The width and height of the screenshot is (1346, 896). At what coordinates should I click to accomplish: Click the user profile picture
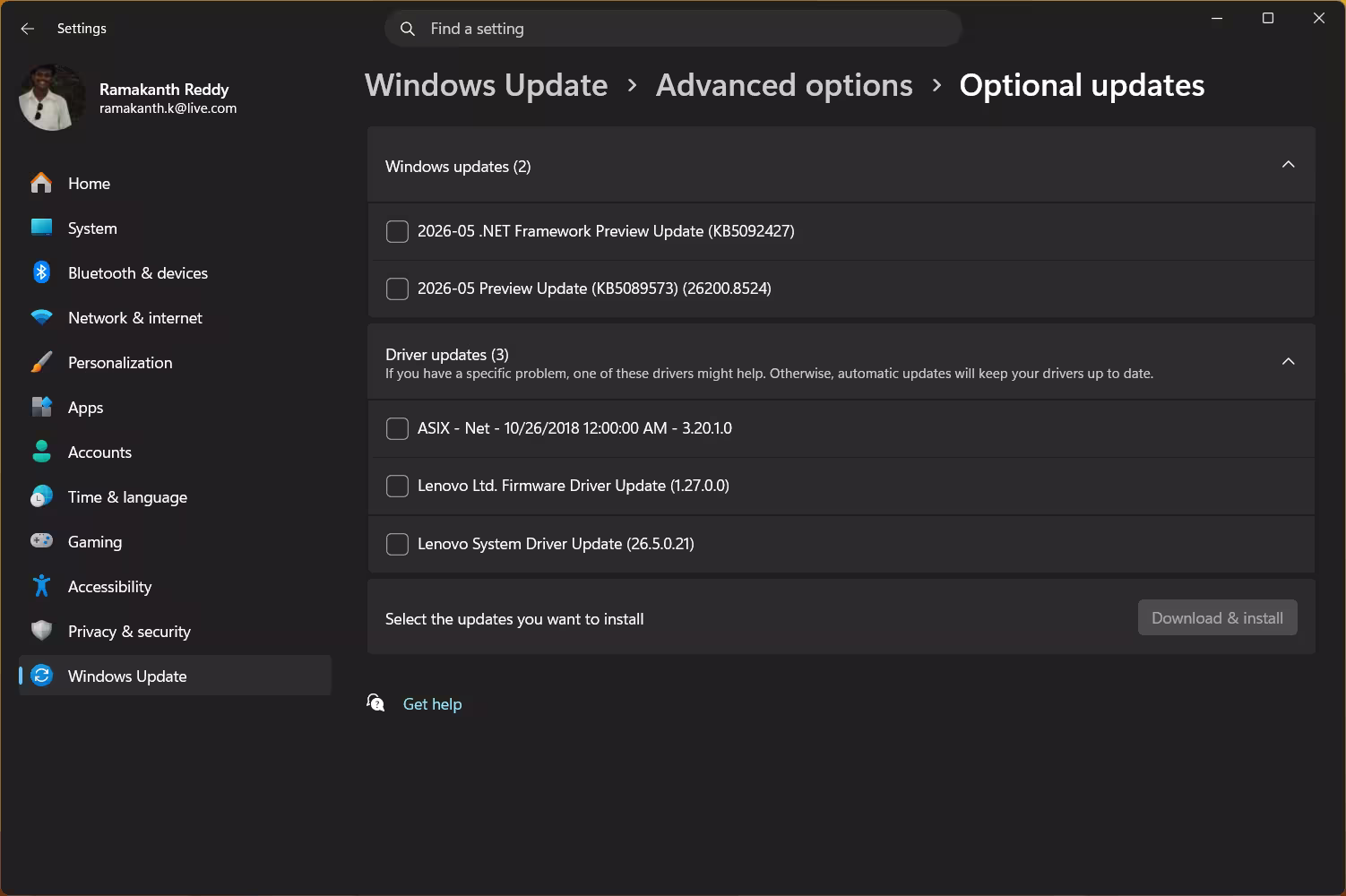click(x=52, y=97)
